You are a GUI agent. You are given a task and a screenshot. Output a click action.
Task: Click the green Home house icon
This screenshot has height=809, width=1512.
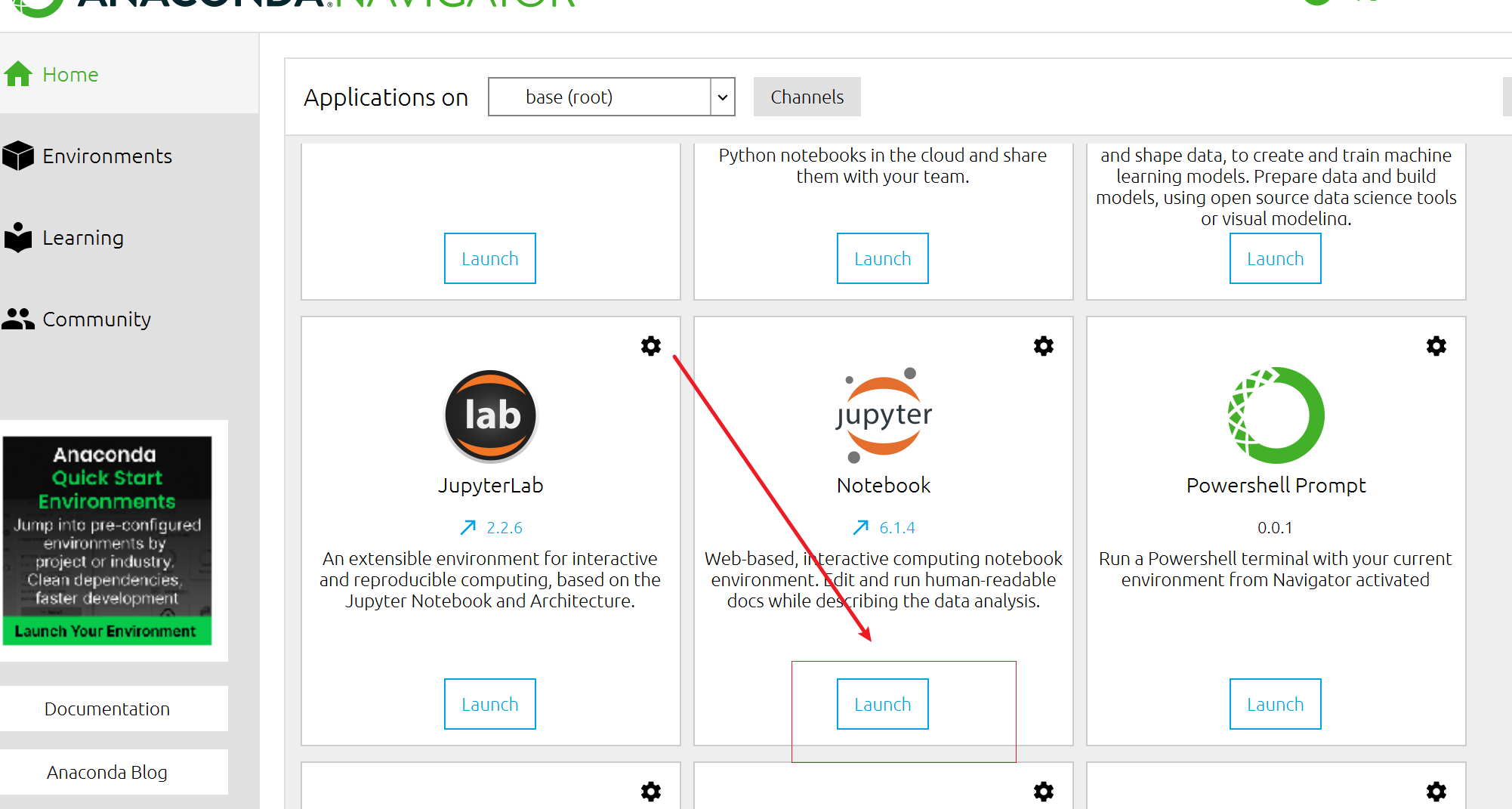click(18, 74)
